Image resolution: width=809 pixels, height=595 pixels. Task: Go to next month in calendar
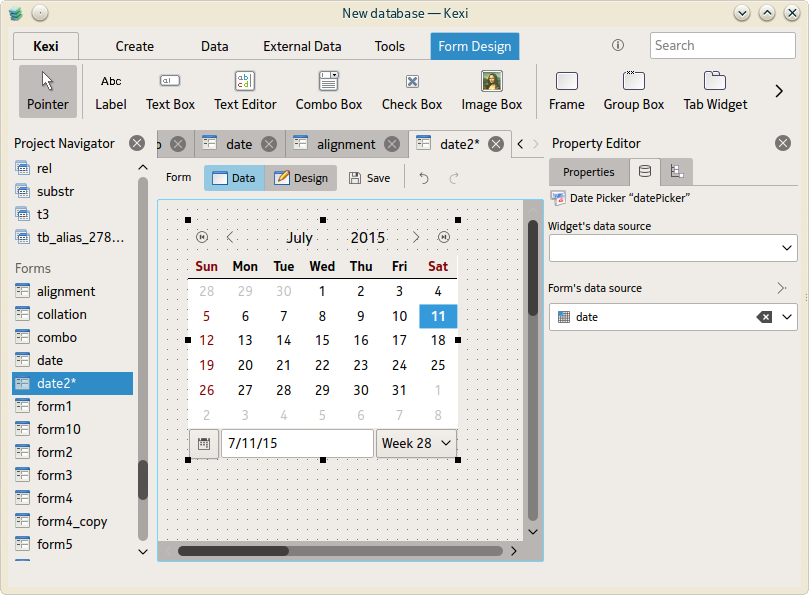[x=416, y=237]
